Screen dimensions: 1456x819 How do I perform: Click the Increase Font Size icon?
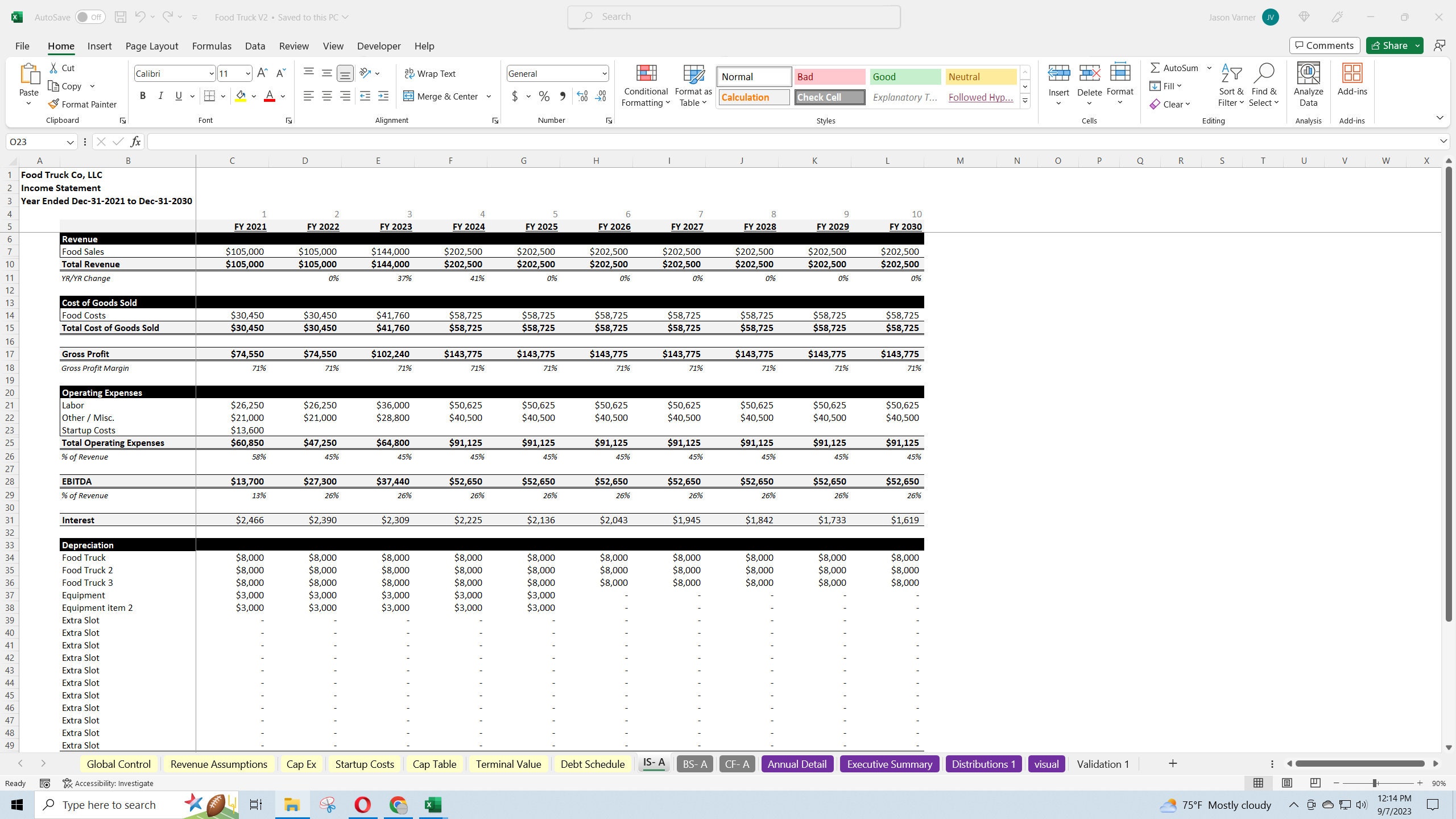click(x=262, y=73)
